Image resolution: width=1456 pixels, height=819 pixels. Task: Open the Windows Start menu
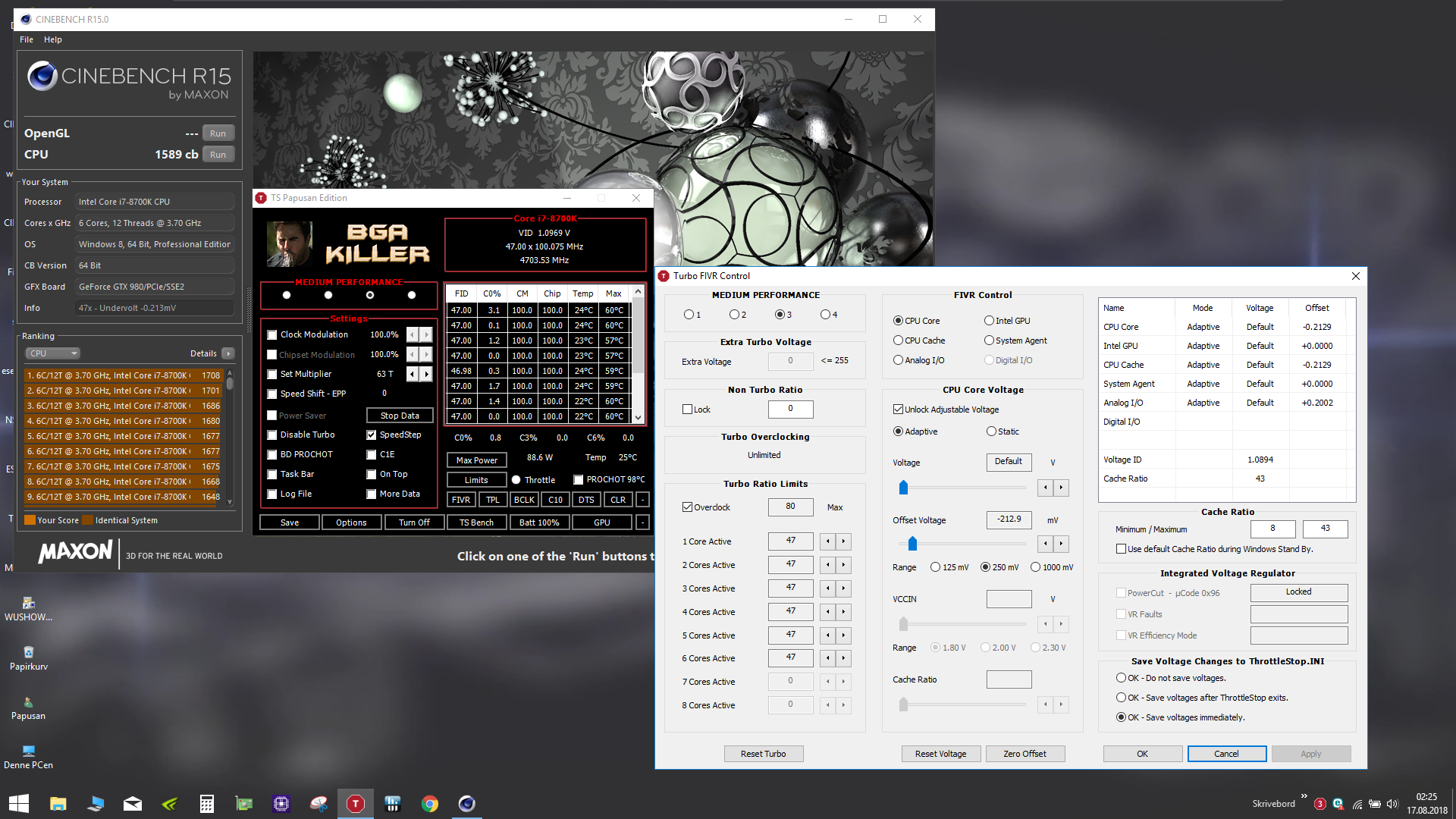coord(19,804)
